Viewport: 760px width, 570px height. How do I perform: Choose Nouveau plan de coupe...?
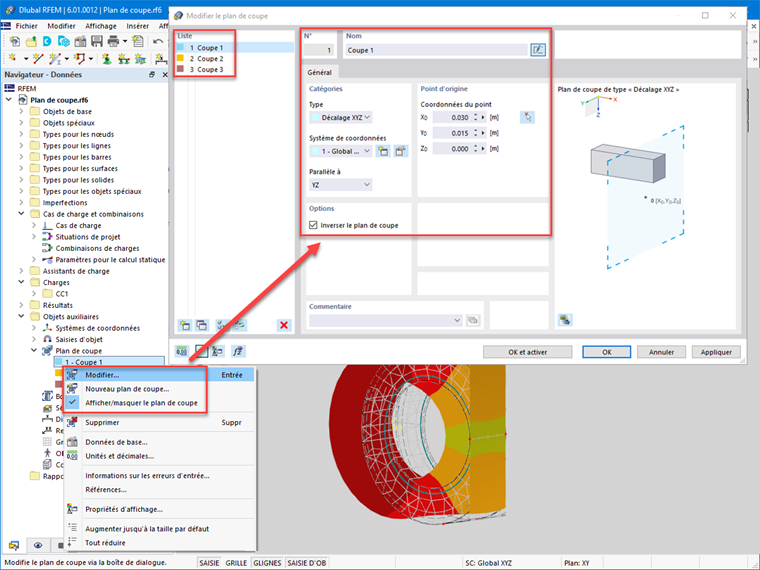click(x=159, y=389)
